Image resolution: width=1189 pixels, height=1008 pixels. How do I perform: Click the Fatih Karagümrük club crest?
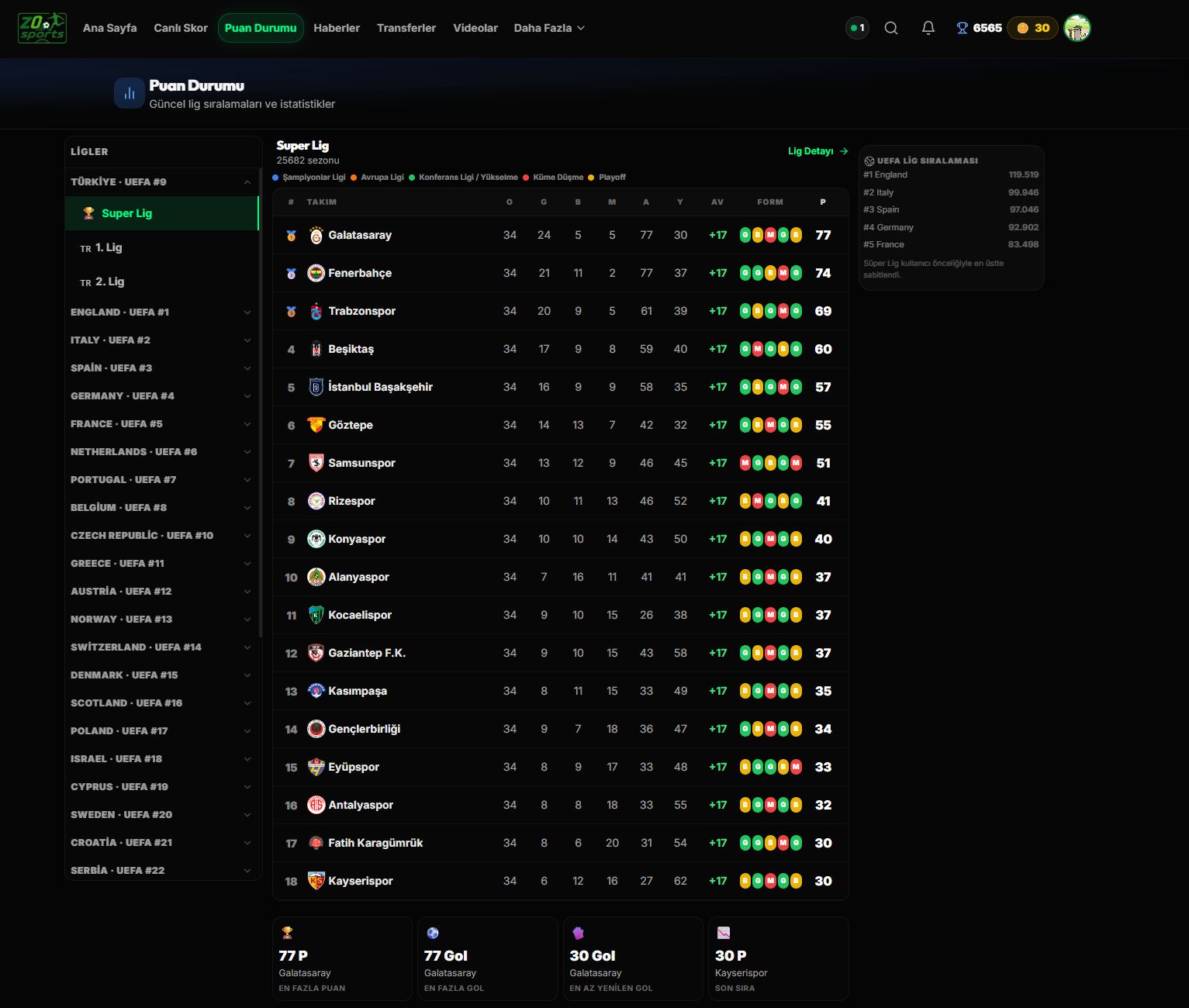click(x=316, y=843)
